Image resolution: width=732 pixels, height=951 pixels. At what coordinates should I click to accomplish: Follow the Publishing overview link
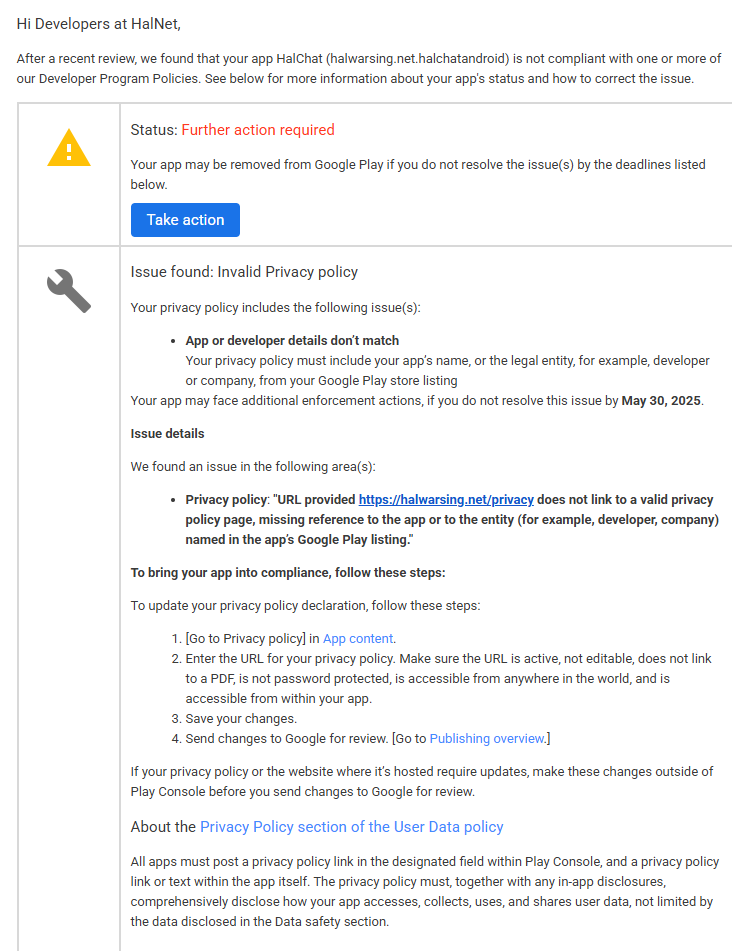point(486,739)
